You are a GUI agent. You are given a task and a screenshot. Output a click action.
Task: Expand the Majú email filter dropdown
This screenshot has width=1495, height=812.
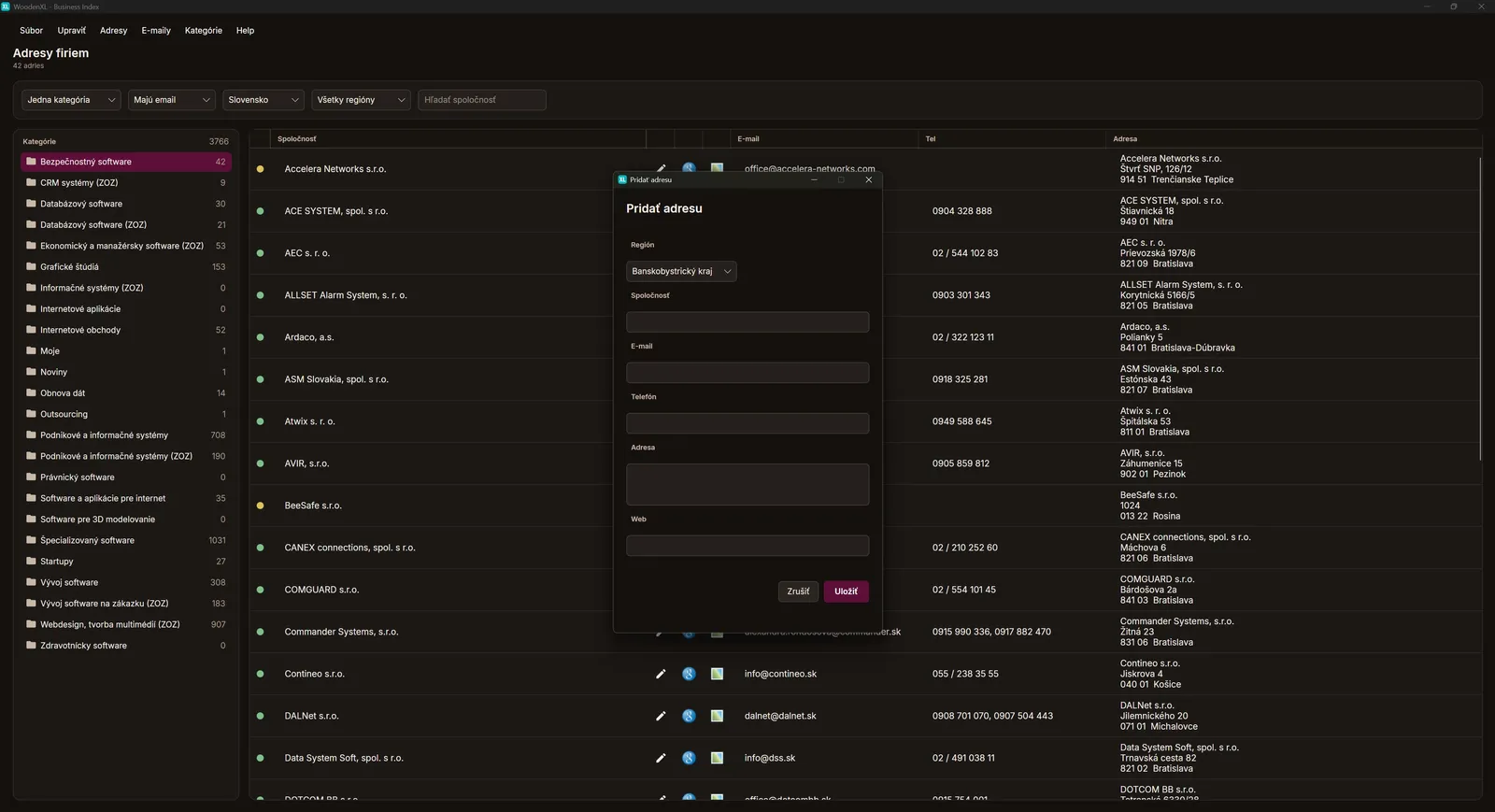pos(172,100)
